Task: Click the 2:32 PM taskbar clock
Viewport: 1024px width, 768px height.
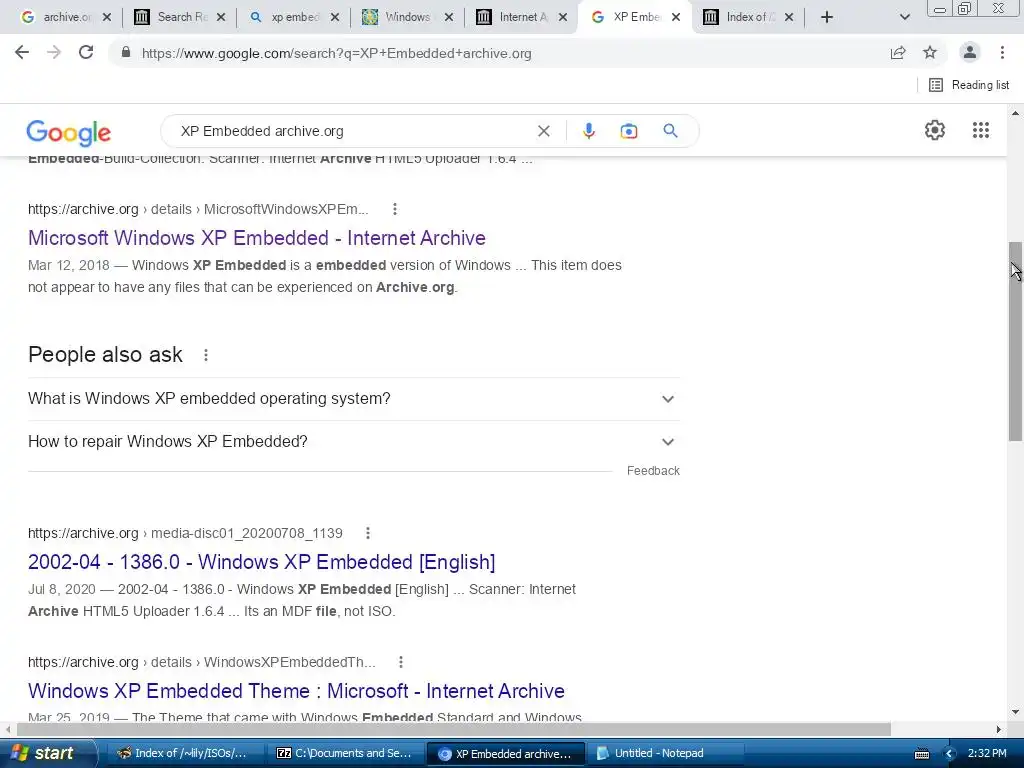Action: 987,754
